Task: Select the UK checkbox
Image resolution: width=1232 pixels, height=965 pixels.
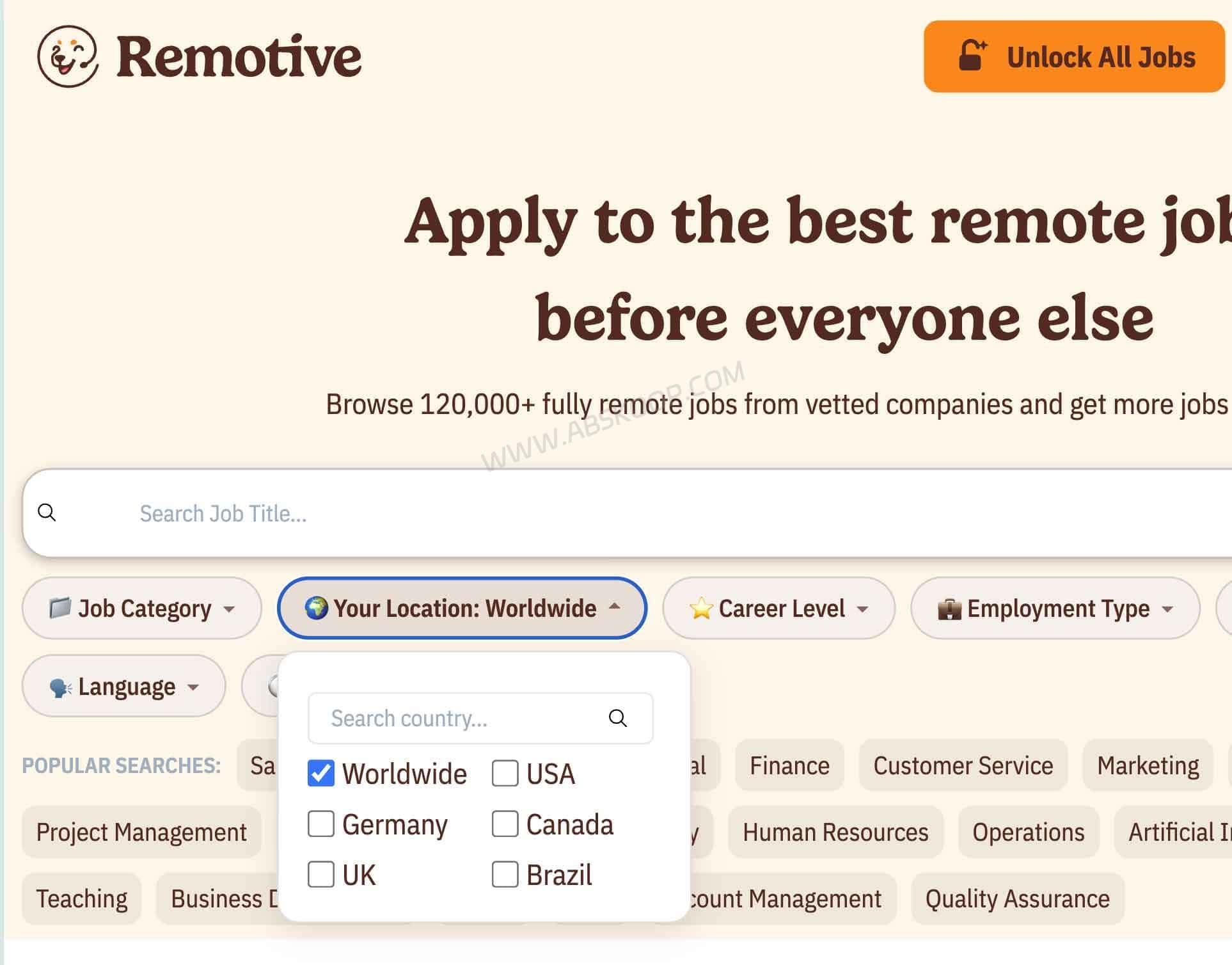Action: click(x=321, y=874)
